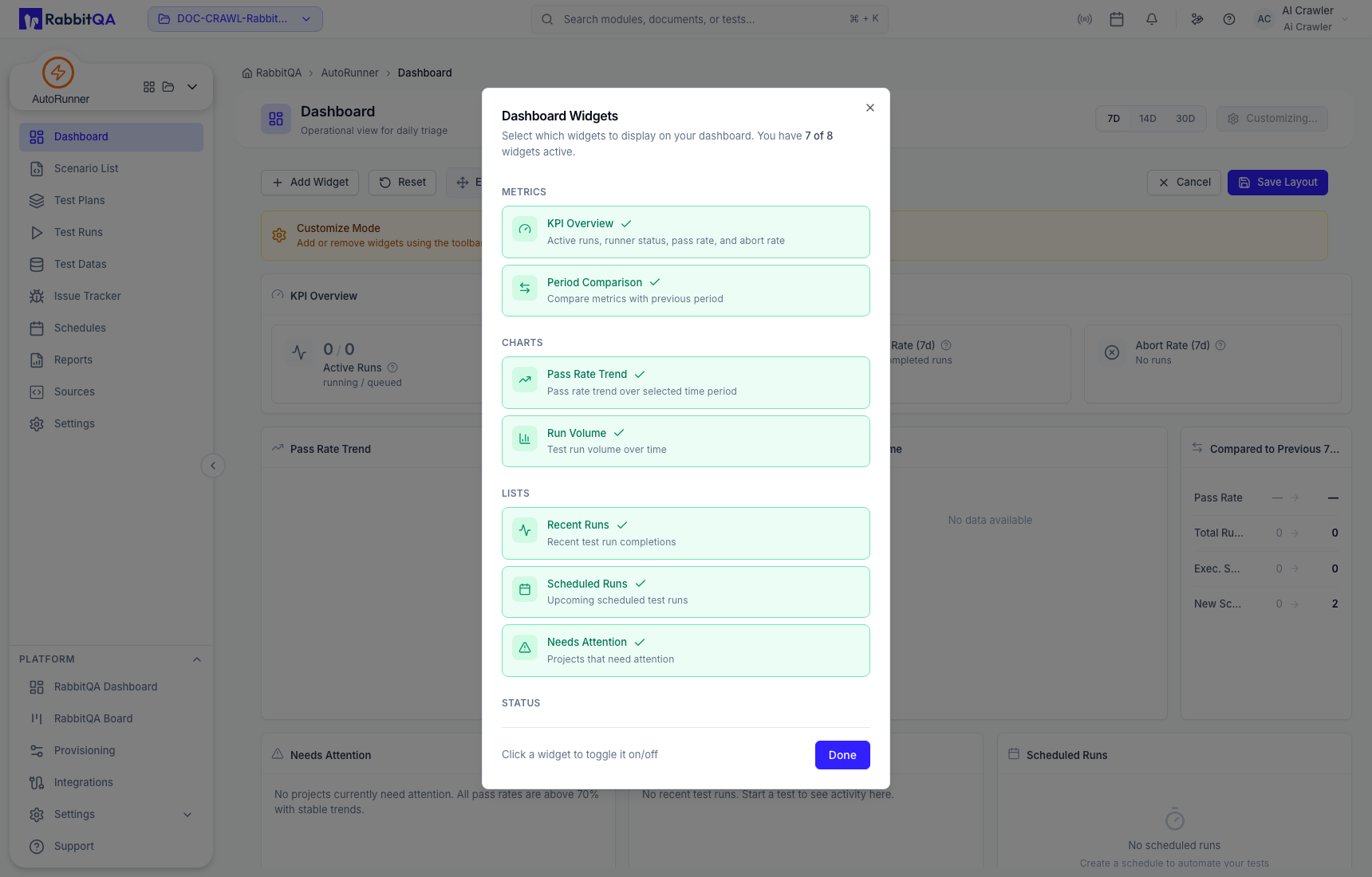1372x877 pixels.
Task: Toggle the Run Volume widget
Action: (685, 441)
